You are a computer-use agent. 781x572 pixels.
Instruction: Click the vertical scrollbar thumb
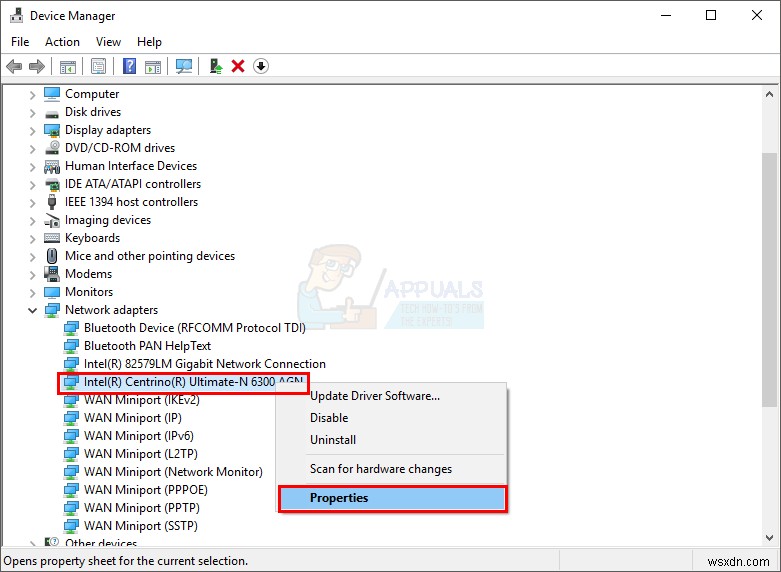769,280
